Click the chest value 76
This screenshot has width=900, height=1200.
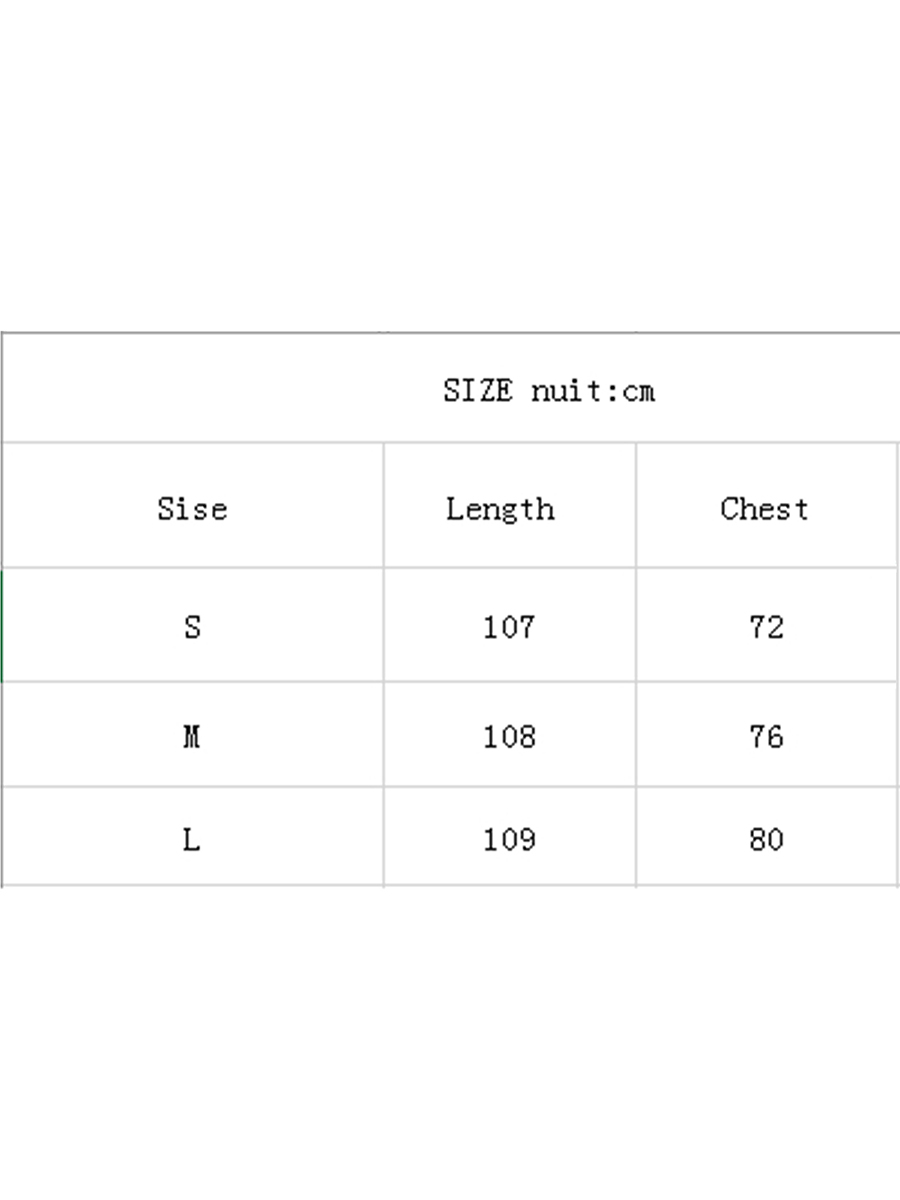point(766,737)
